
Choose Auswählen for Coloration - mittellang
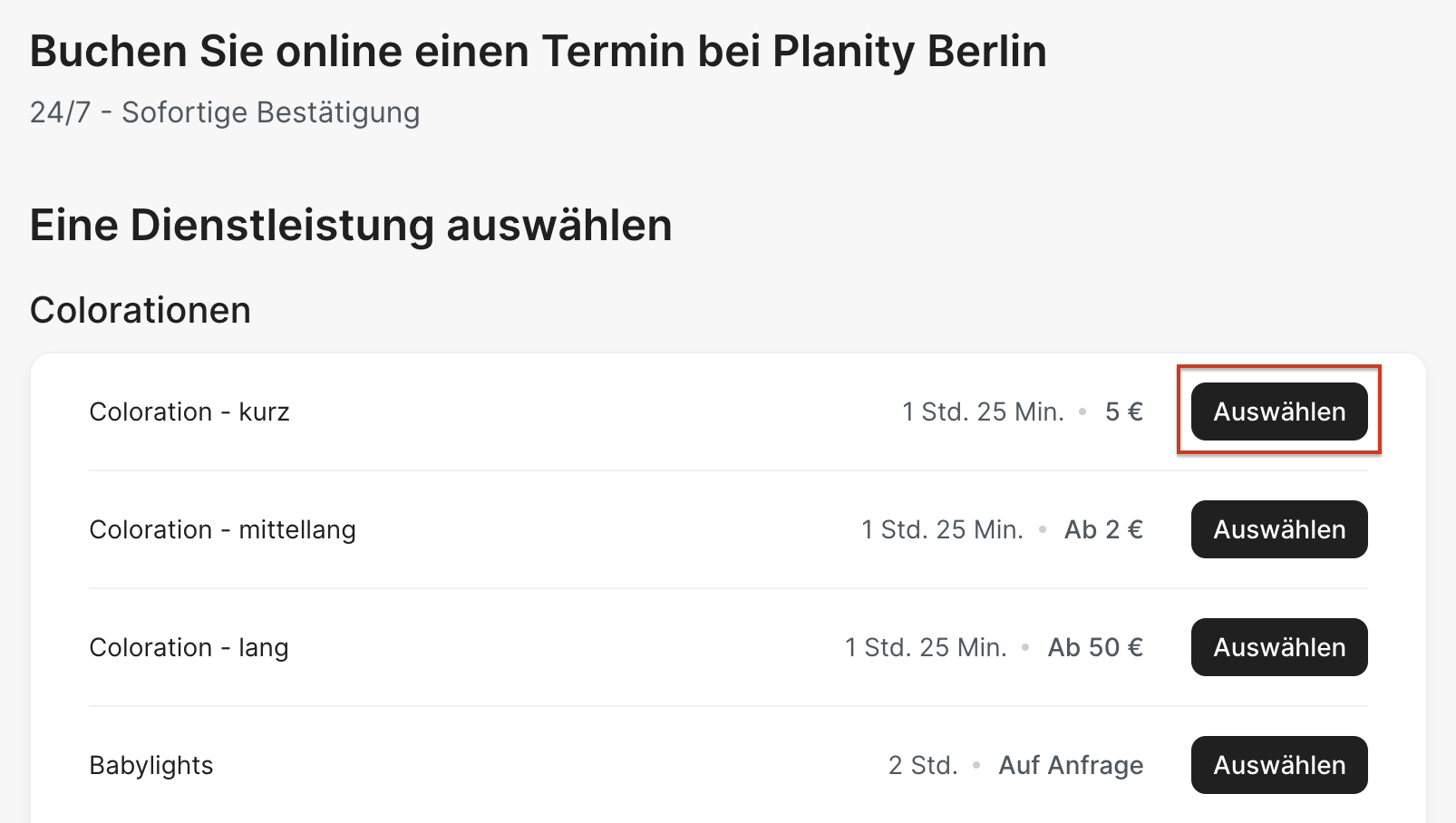(1278, 529)
